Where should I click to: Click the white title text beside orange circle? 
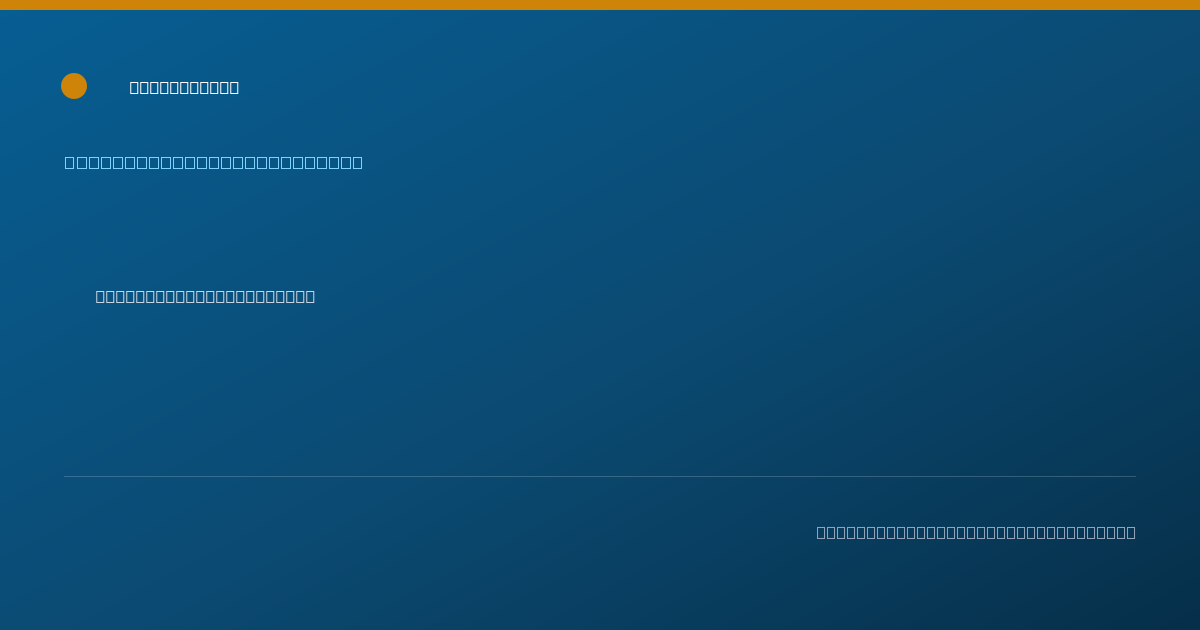pos(184,87)
